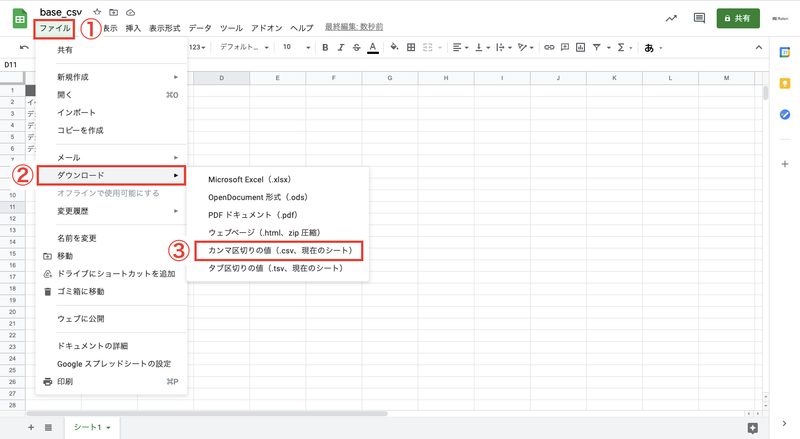Toggle the filter funnel icon
The width and height of the screenshot is (800, 439).
596,47
